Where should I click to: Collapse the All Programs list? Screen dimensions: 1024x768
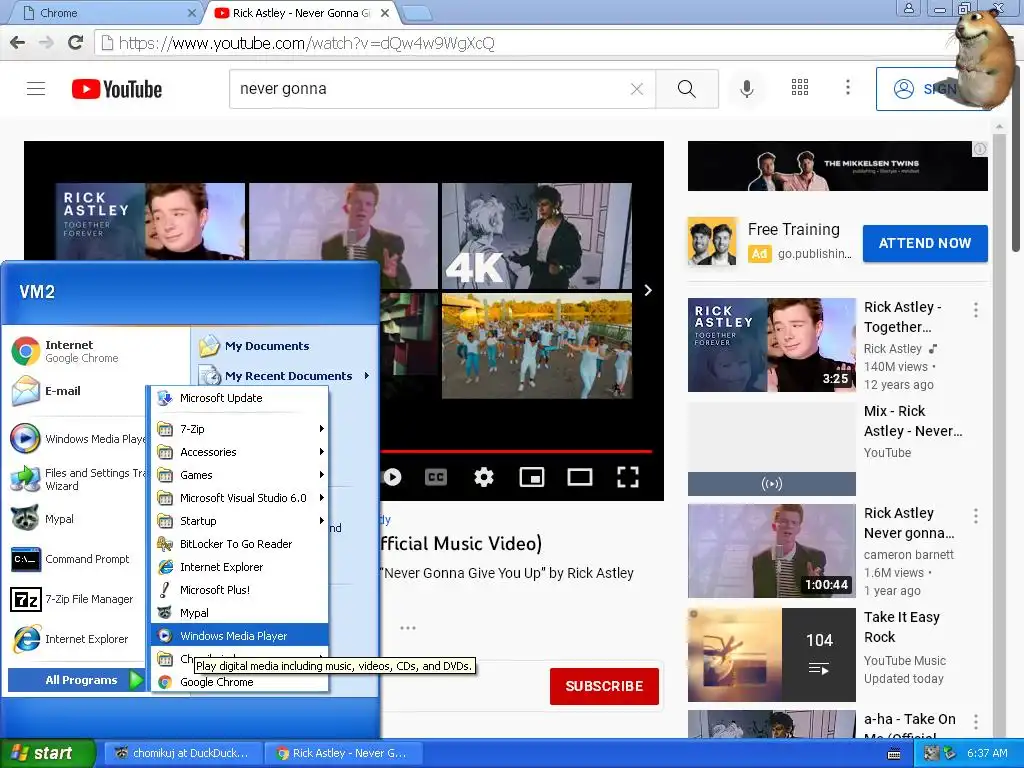77,680
